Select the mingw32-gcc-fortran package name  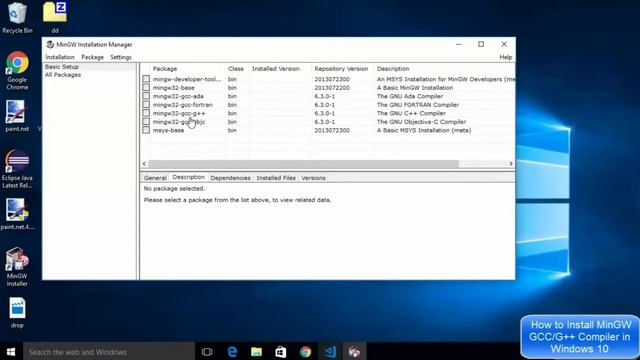coord(182,104)
